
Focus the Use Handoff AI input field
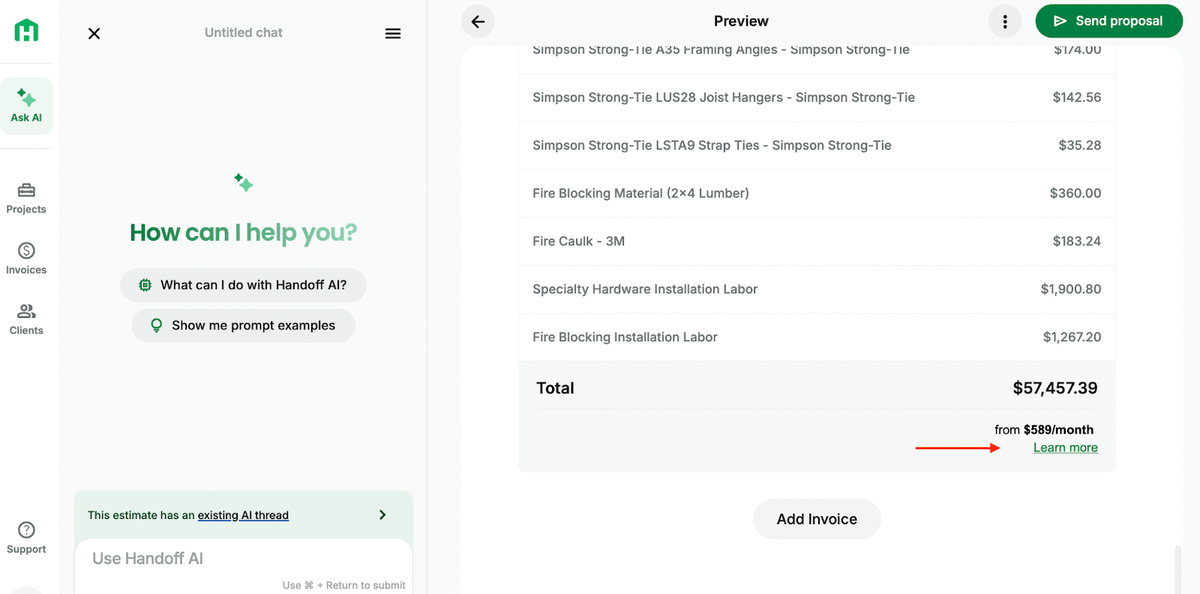243,558
